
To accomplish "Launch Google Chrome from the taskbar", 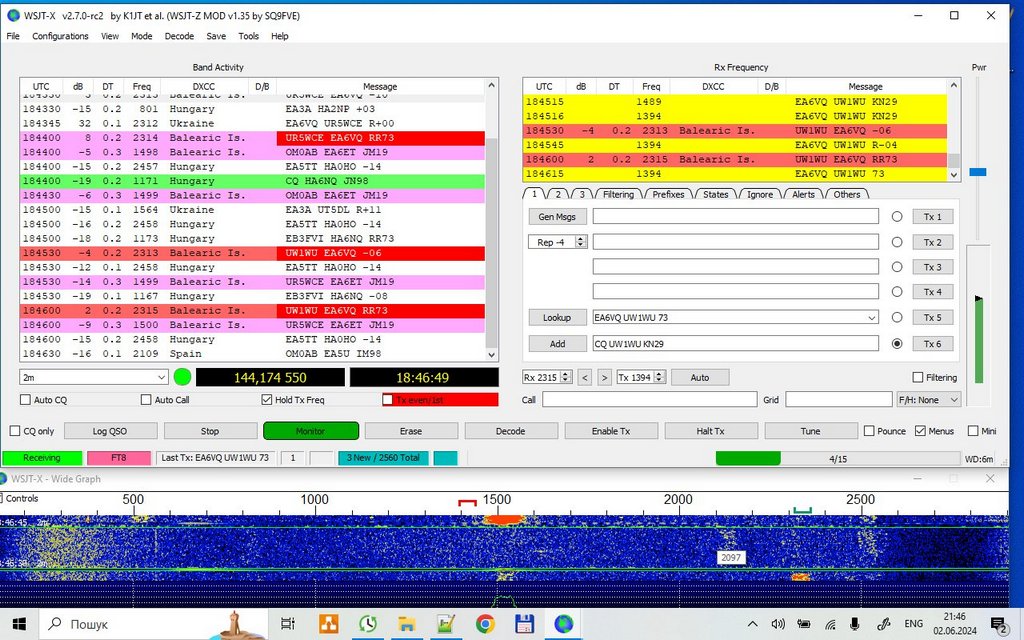I will click(x=485, y=624).
